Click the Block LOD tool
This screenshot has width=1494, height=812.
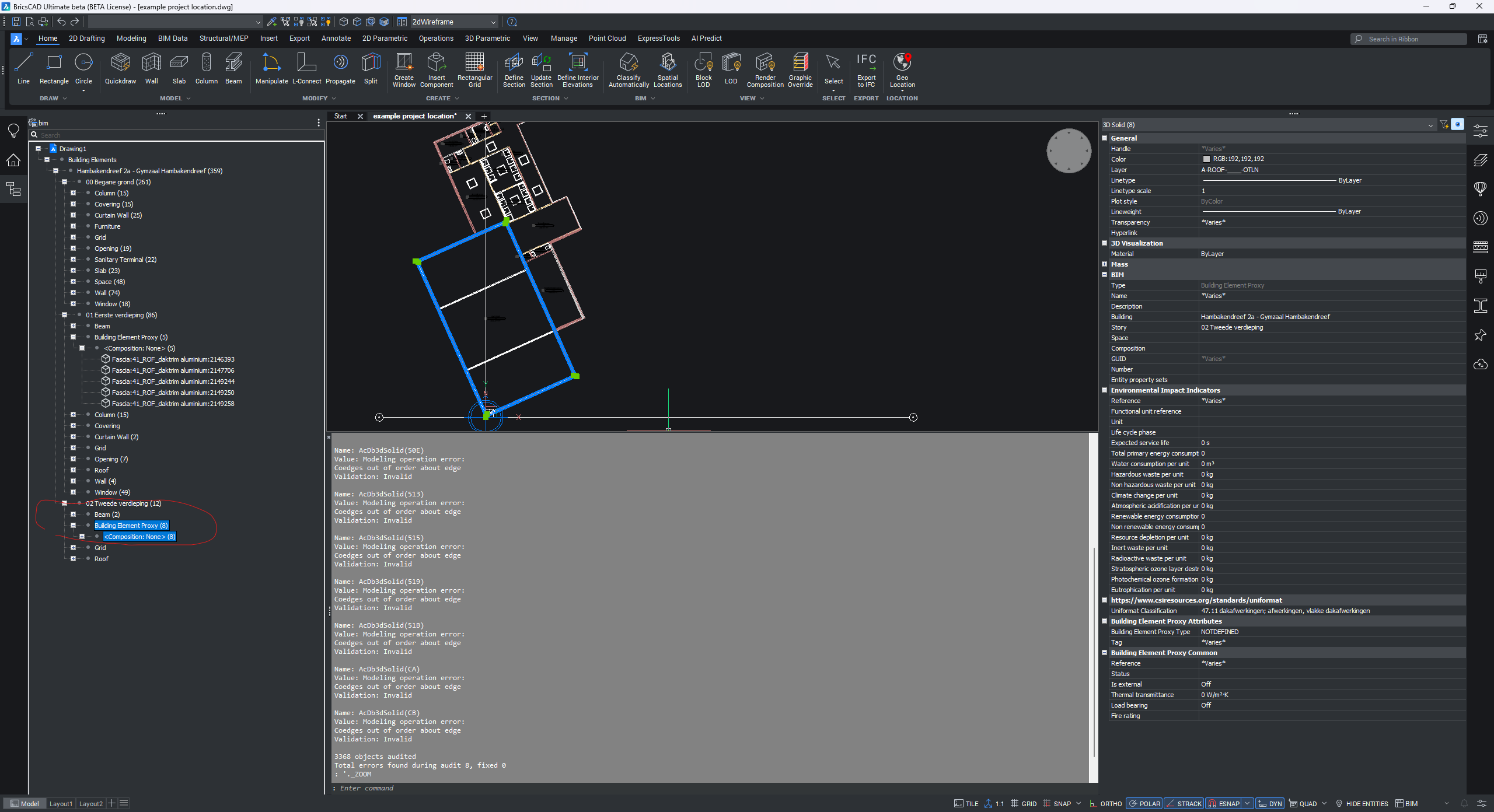tap(704, 70)
